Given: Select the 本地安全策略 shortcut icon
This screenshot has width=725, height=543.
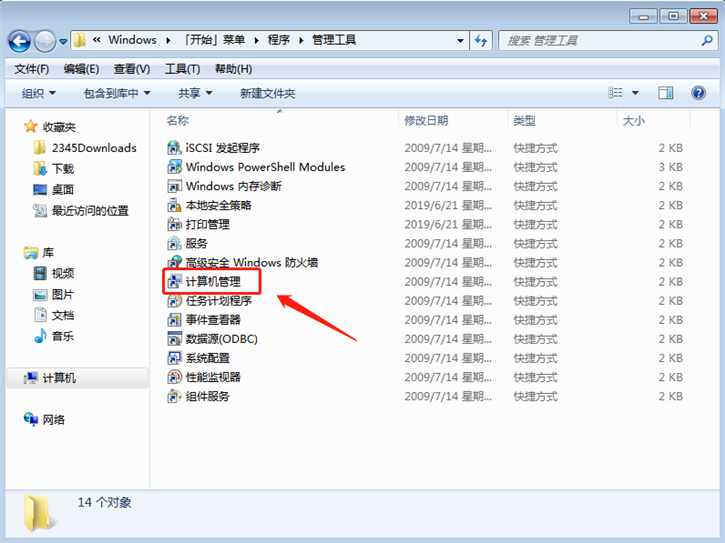Looking at the screenshot, I should click(174, 205).
